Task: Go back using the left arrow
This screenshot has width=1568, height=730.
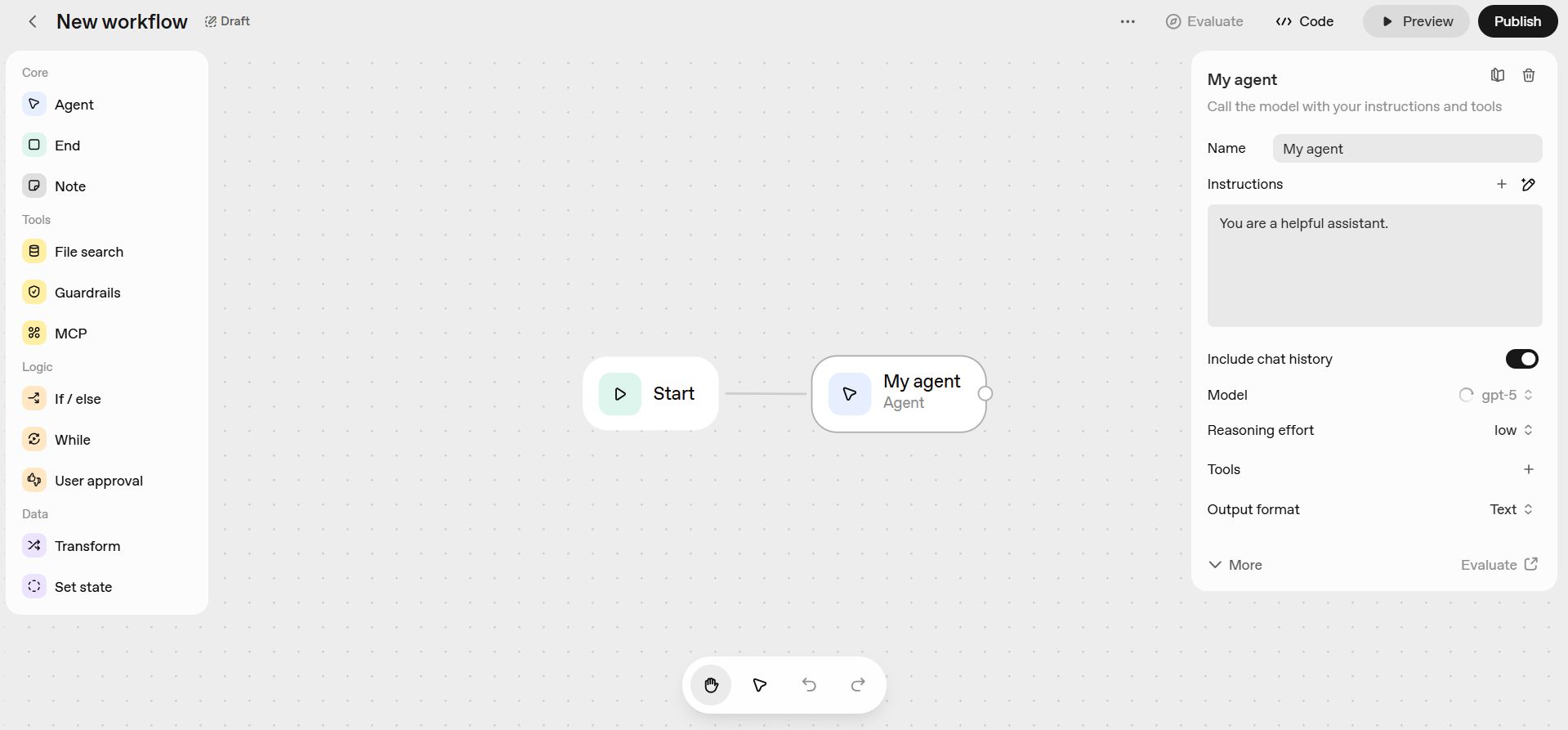Action: pyautogui.click(x=33, y=22)
